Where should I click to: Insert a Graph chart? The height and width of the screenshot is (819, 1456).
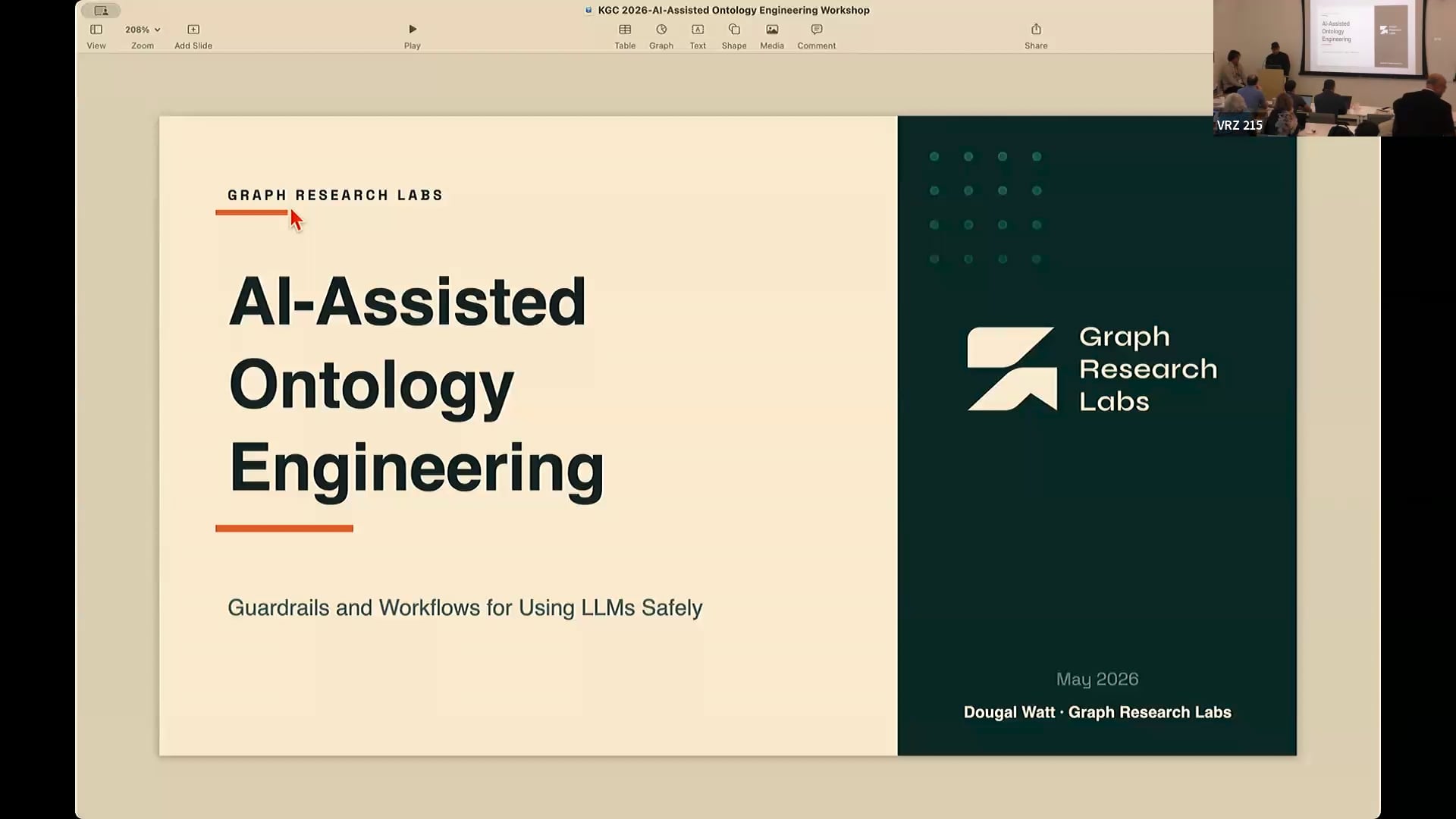pos(661,36)
